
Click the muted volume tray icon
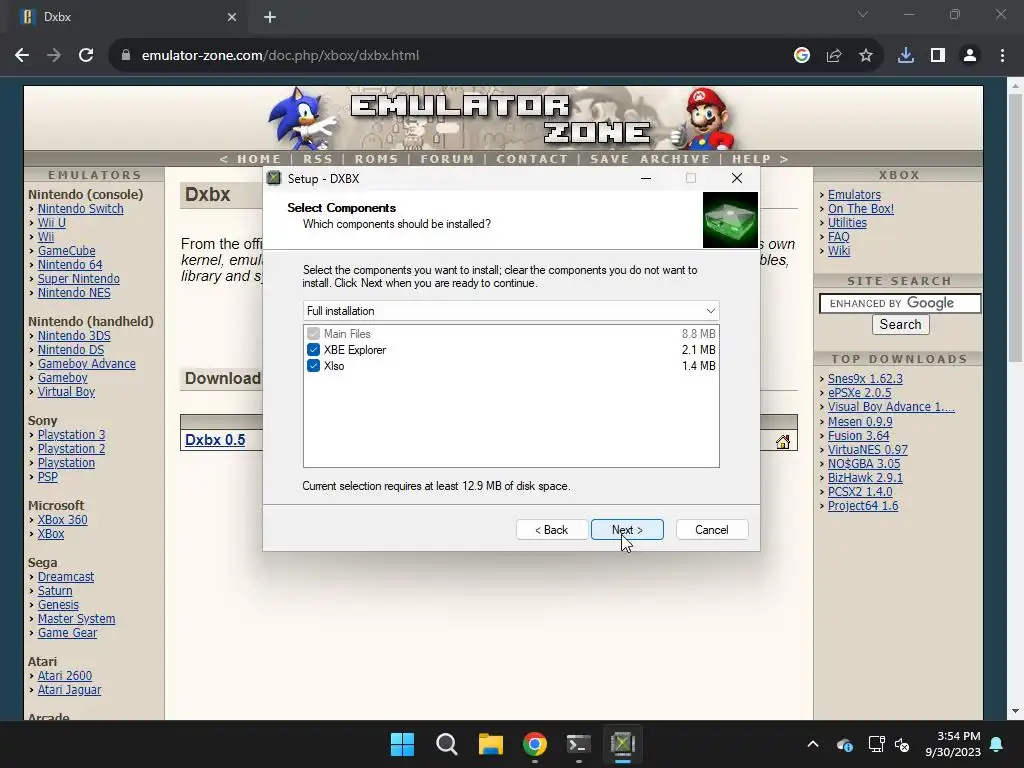903,744
